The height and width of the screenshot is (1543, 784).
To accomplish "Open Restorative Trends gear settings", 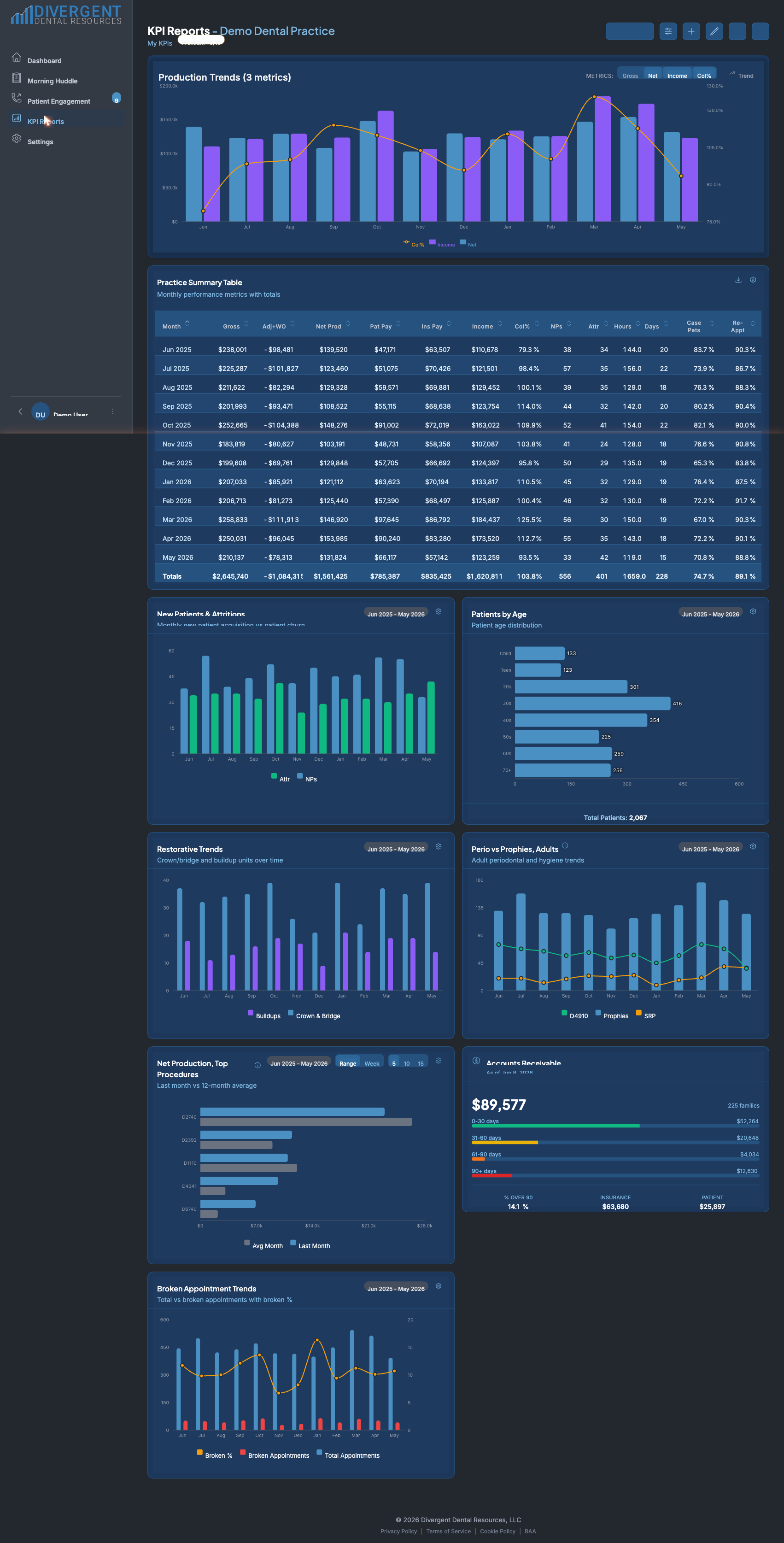I will [439, 846].
